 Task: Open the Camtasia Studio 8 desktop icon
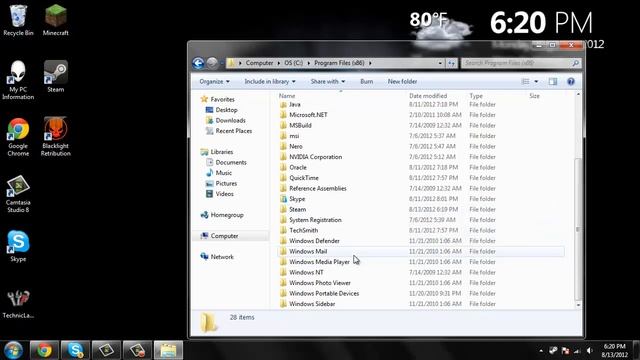click(x=18, y=194)
